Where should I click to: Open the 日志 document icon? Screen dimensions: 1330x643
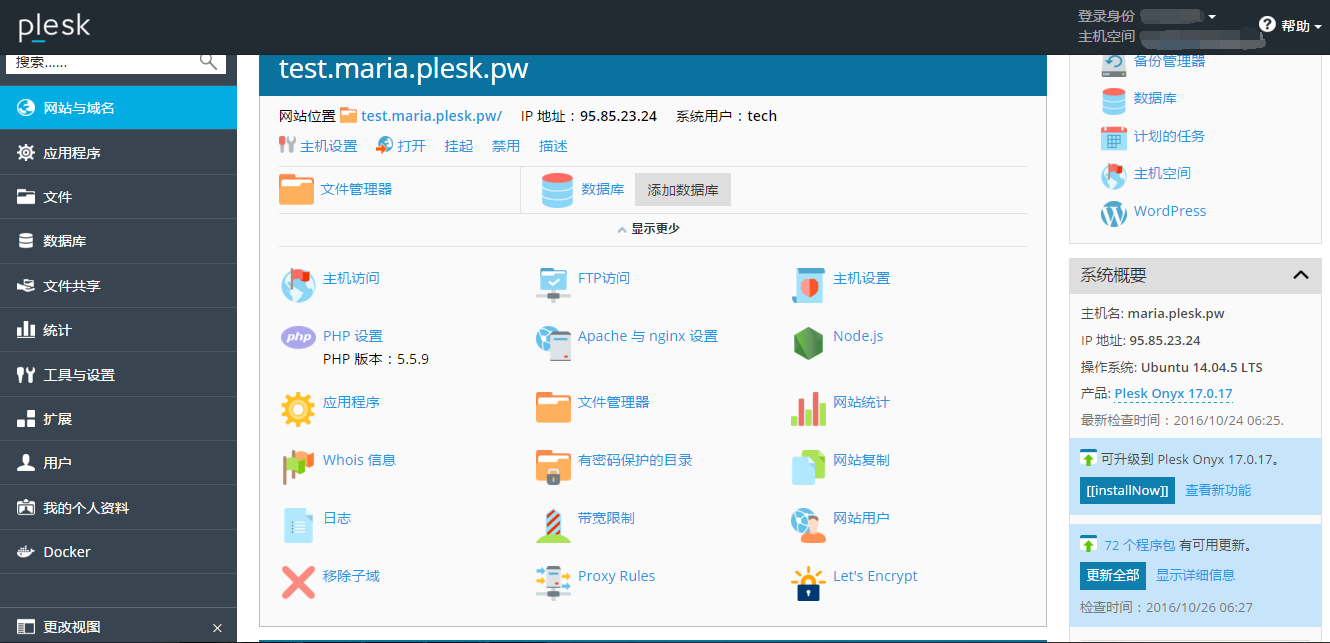point(298,525)
